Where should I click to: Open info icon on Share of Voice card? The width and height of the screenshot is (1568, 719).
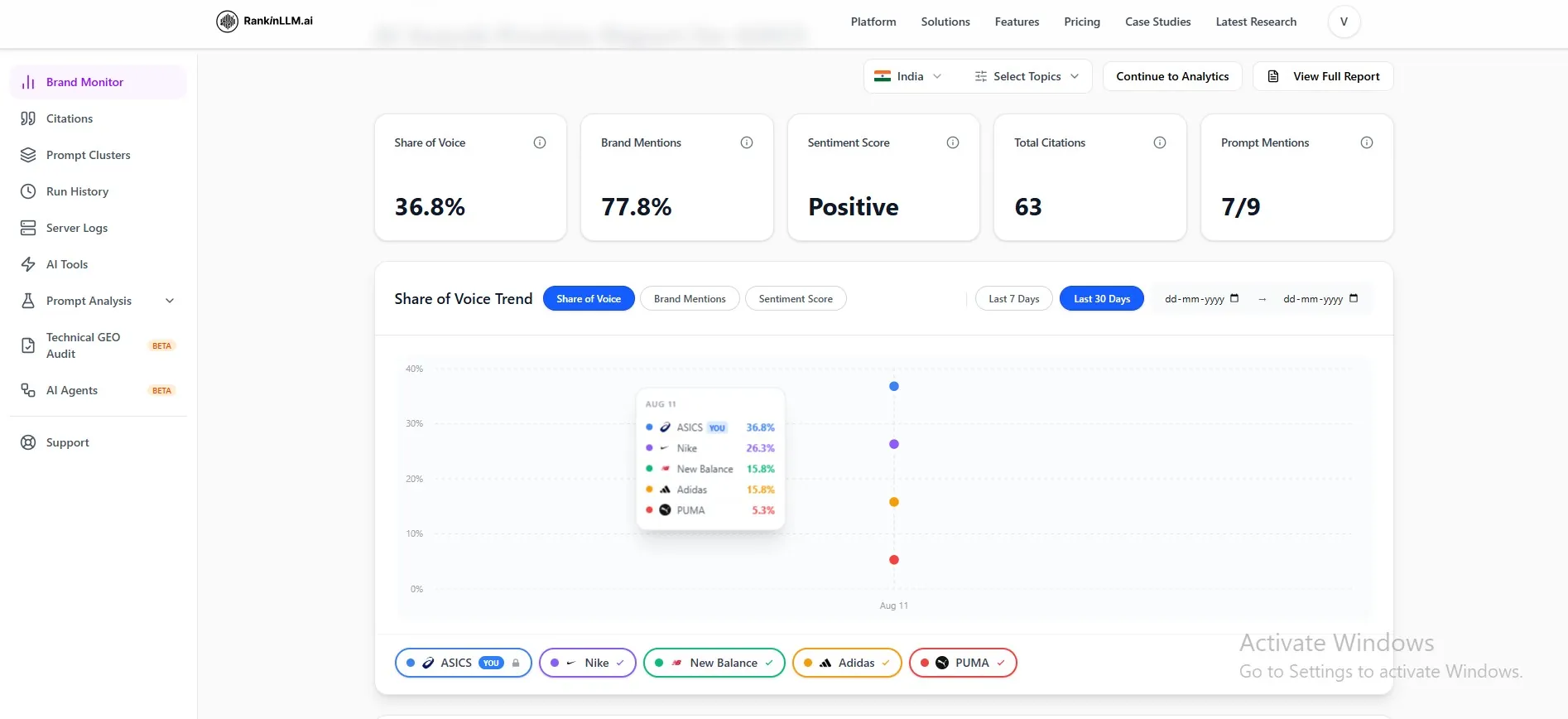(x=540, y=142)
